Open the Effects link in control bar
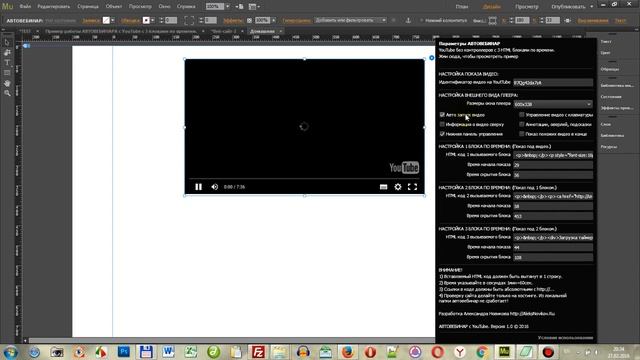The image size is (640, 360). (x=233, y=20)
